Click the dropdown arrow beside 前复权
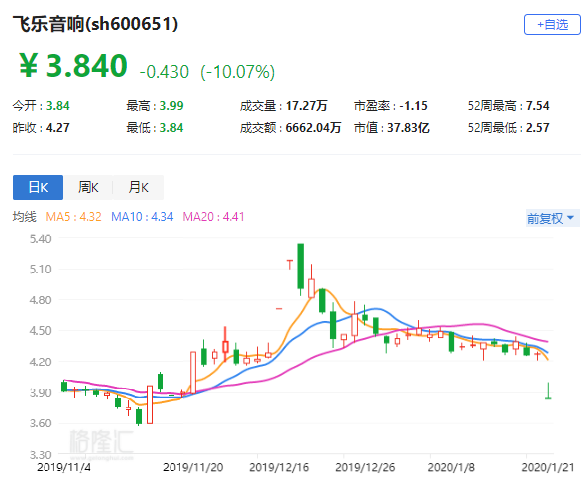The image size is (583, 478). [x=570, y=218]
